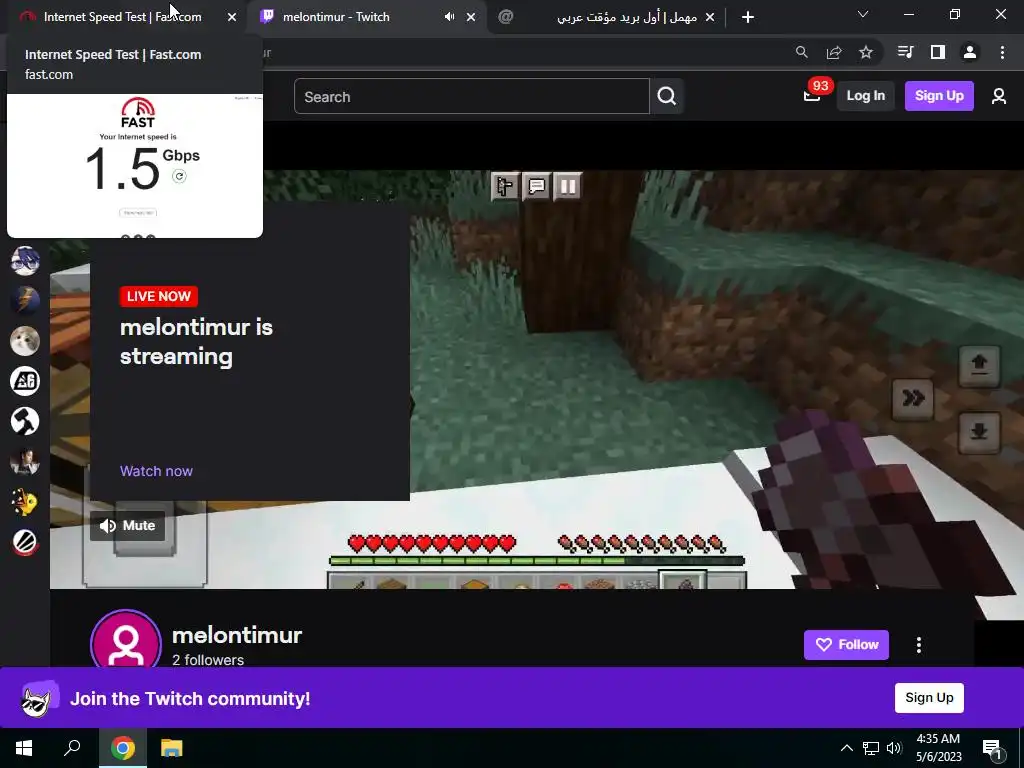This screenshot has width=1024, height=768.
Task: Switch to the Internet Speed Test tab
Action: pos(124,17)
